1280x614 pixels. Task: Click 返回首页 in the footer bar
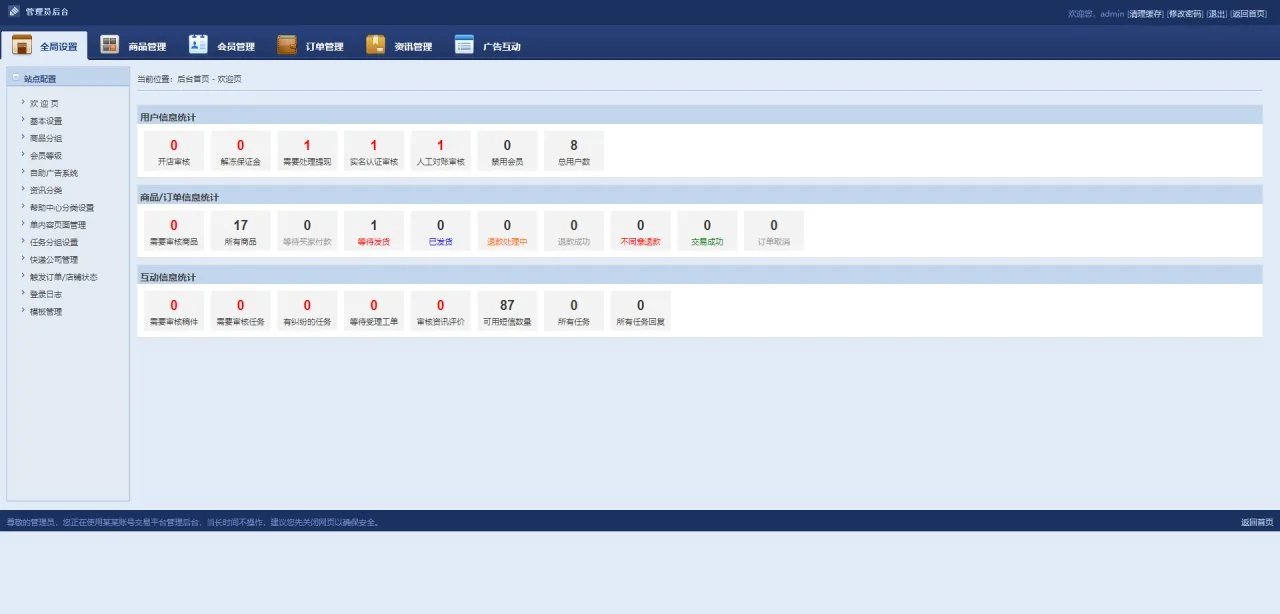[1256, 522]
